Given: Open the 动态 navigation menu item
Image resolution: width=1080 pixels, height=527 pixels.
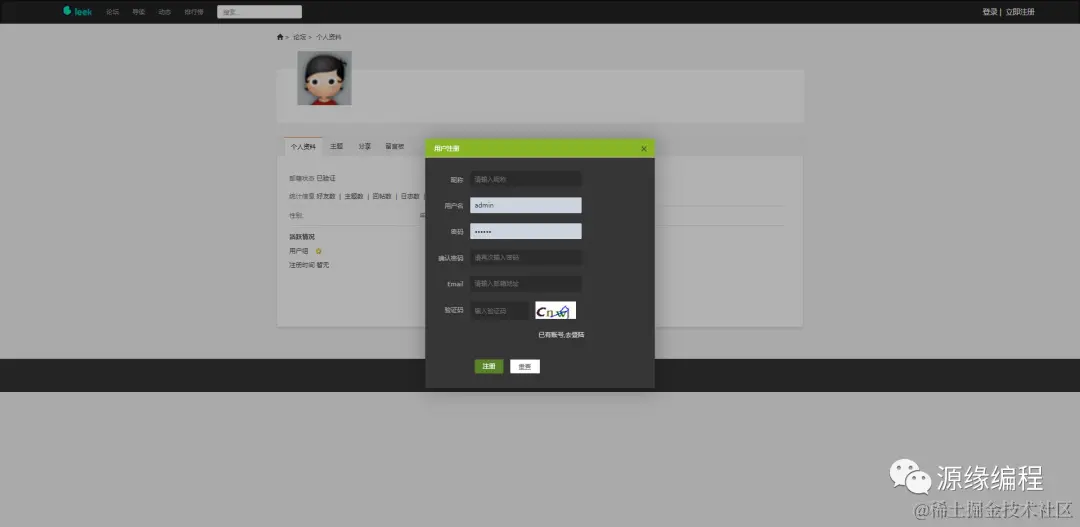Looking at the screenshot, I should [x=165, y=12].
